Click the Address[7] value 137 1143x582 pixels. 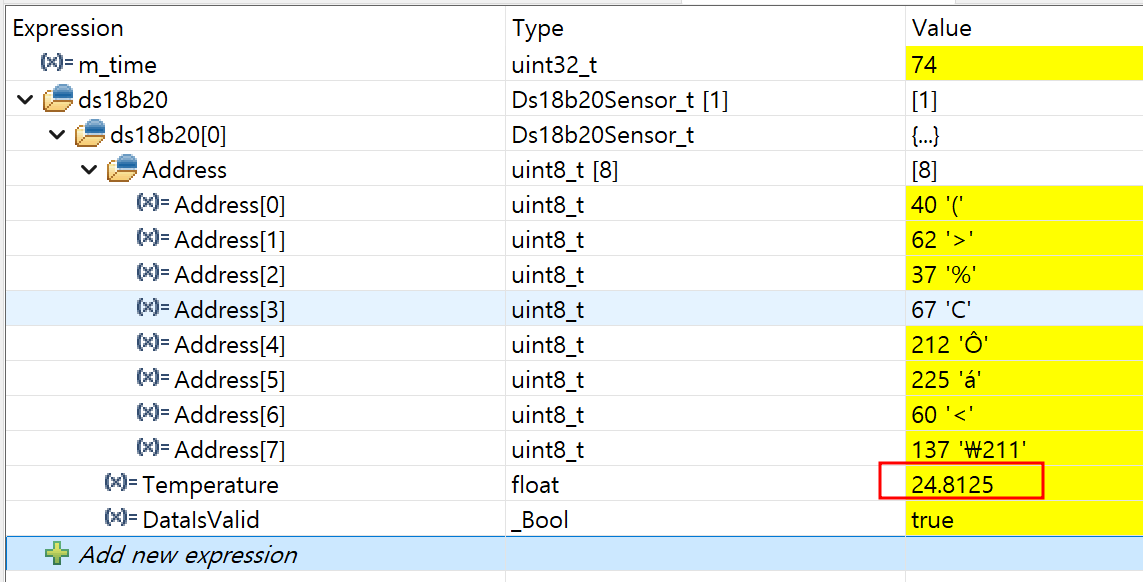[x=970, y=450]
